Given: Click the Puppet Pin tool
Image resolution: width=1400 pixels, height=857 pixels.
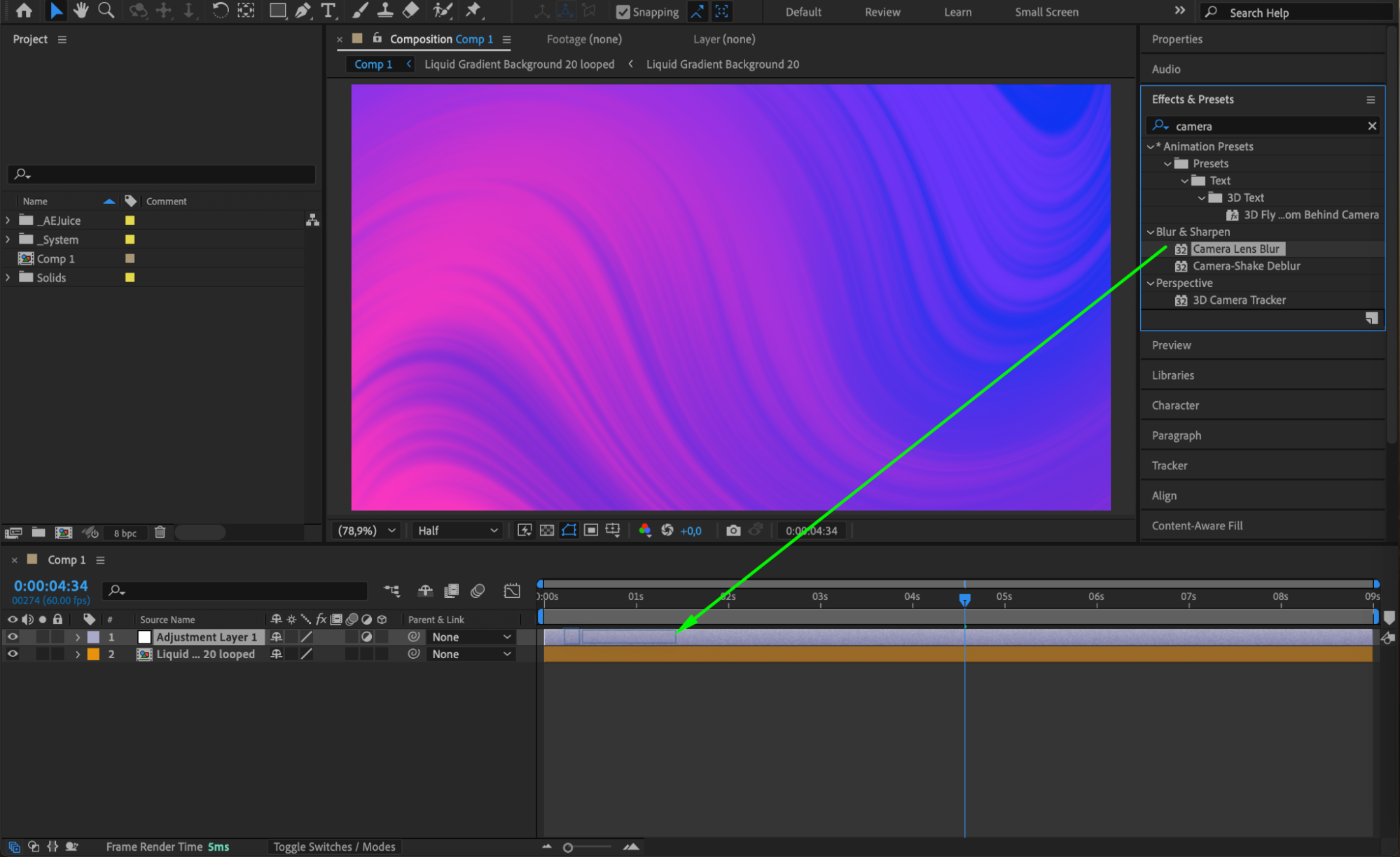Looking at the screenshot, I should 474,11.
